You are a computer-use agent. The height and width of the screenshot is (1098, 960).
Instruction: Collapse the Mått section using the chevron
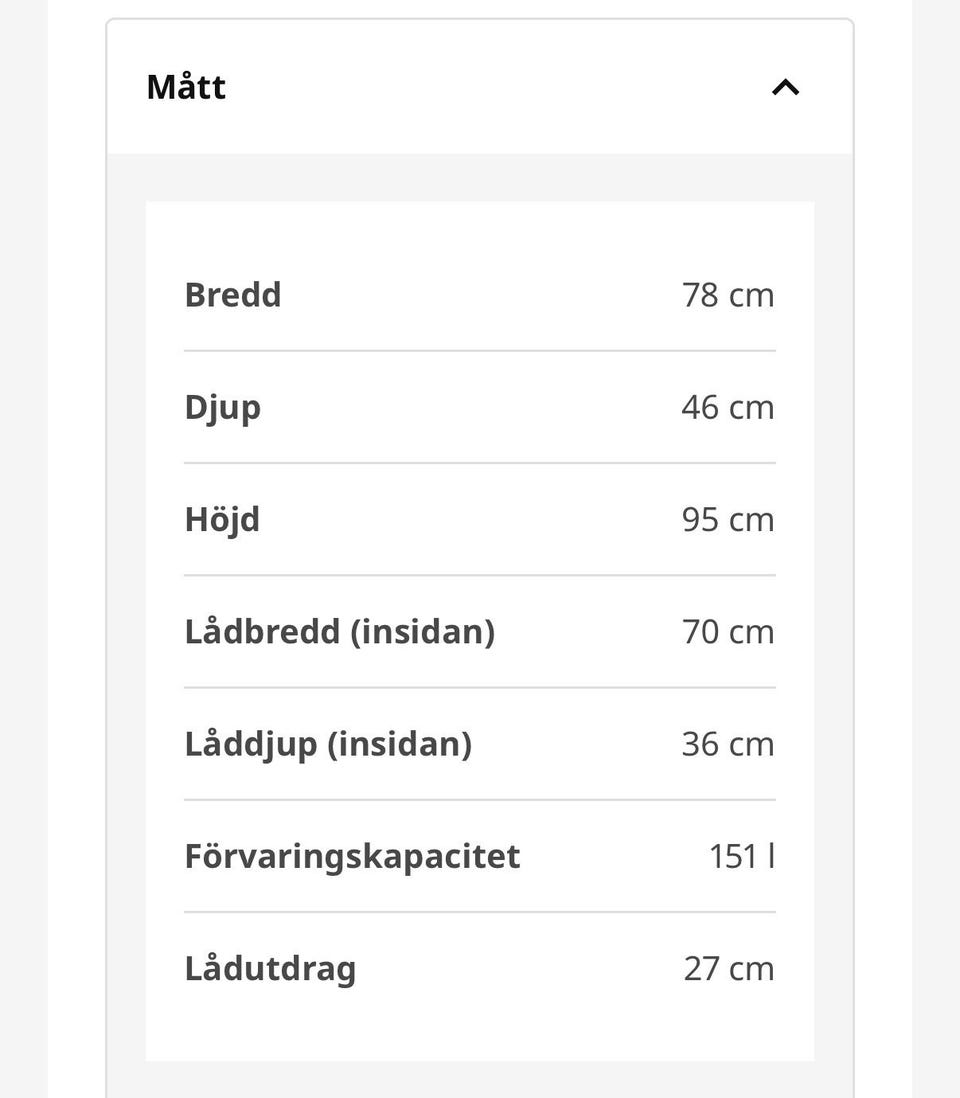(x=785, y=88)
